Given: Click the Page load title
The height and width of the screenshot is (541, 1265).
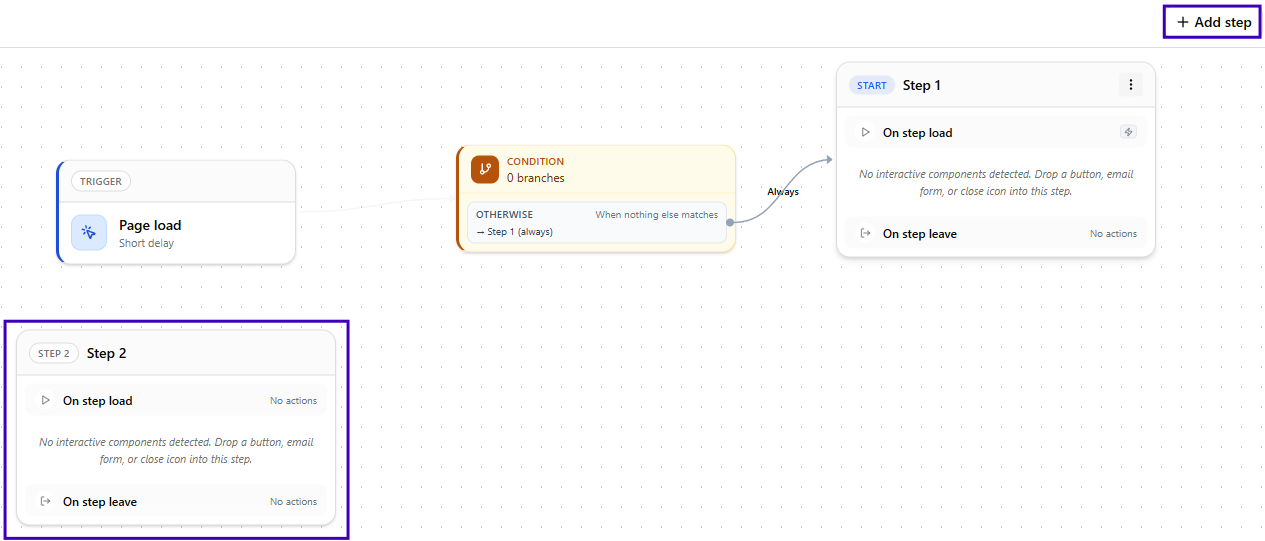Looking at the screenshot, I should 150,225.
